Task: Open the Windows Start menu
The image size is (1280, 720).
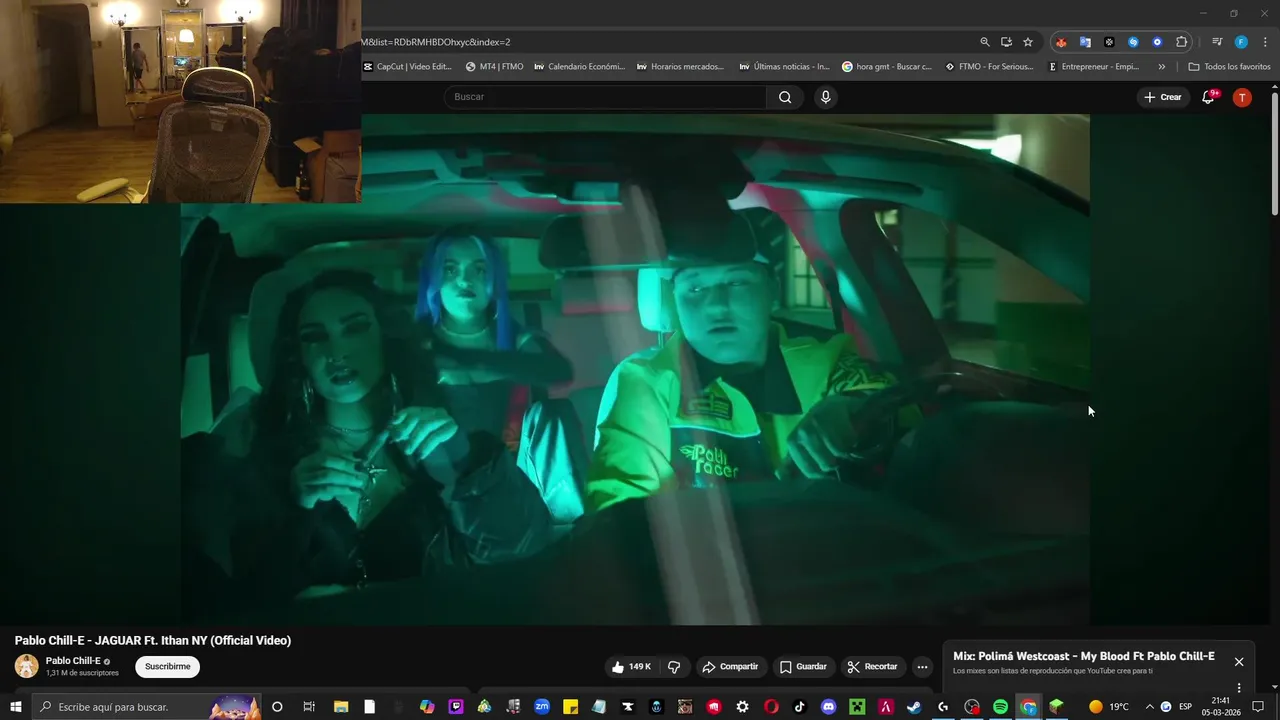Action: click(15, 707)
